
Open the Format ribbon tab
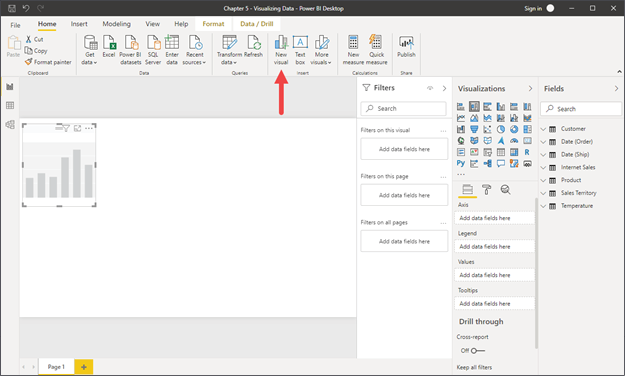point(213,24)
